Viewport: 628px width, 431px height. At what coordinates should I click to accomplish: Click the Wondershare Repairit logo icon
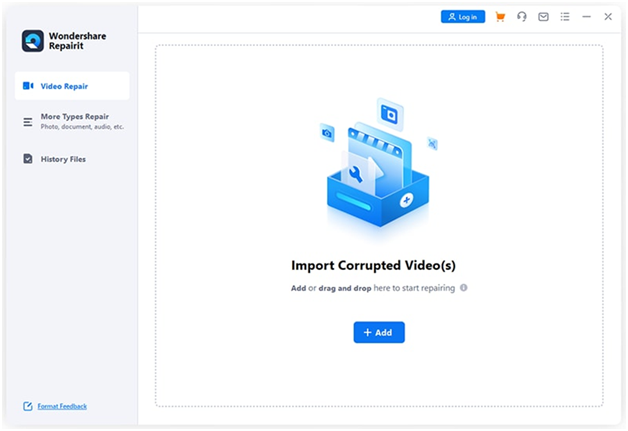click(33, 41)
